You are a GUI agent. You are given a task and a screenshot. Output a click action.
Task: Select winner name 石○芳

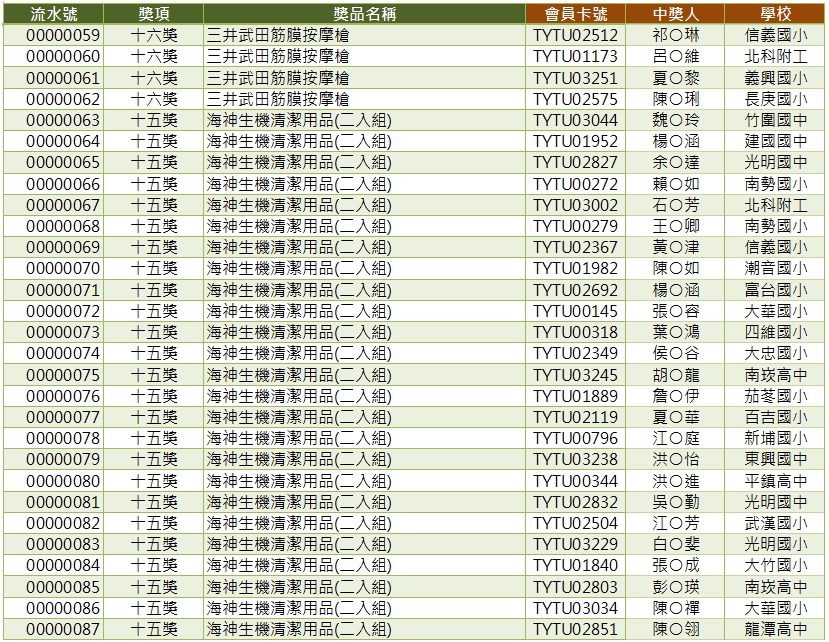(x=676, y=205)
